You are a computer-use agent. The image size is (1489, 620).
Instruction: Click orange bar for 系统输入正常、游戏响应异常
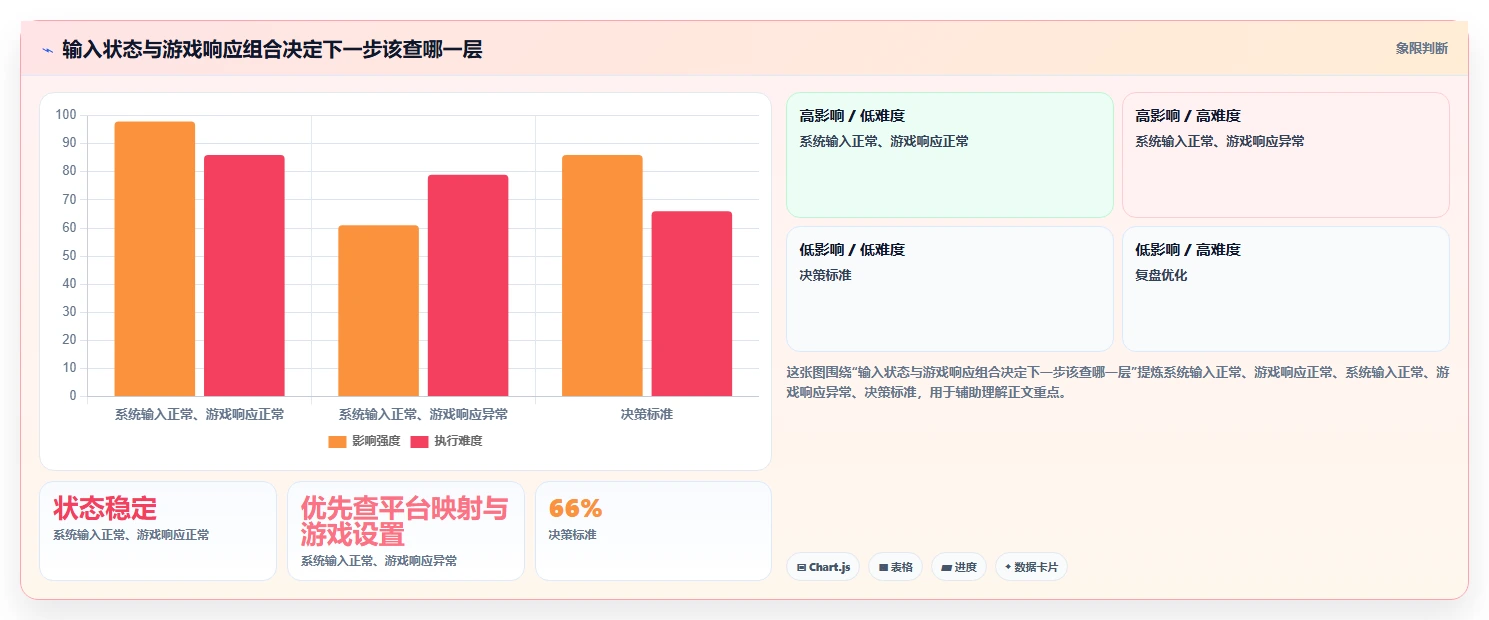(x=378, y=311)
